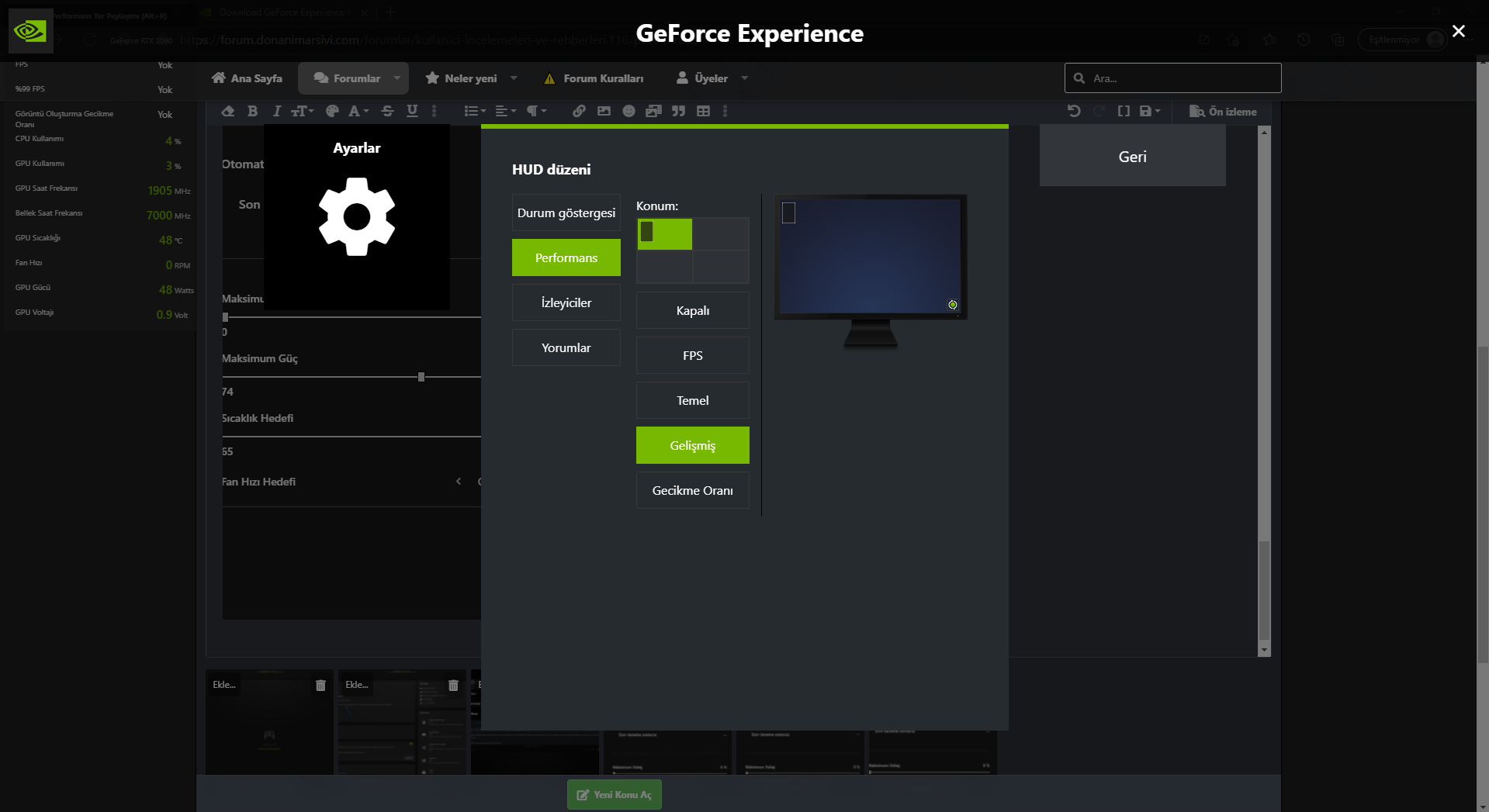Screen dimensions: 1489x812
Task: Open İzleyiciler HUD section
Action: [566, 302]
